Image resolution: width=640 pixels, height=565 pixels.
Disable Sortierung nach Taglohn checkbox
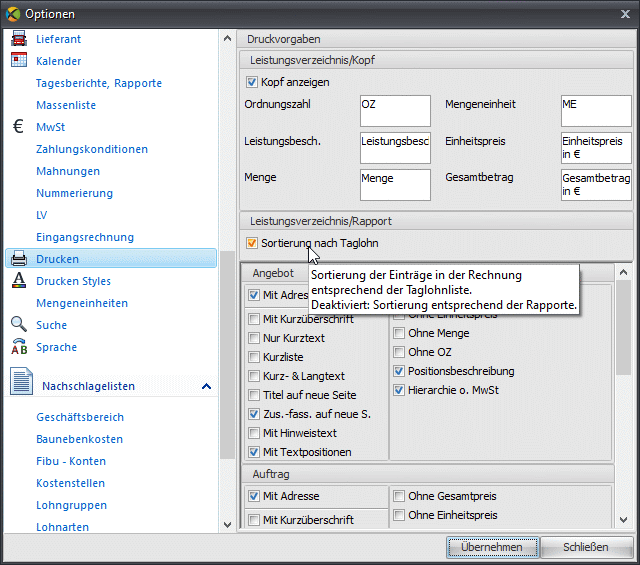(x=251, y=243)
